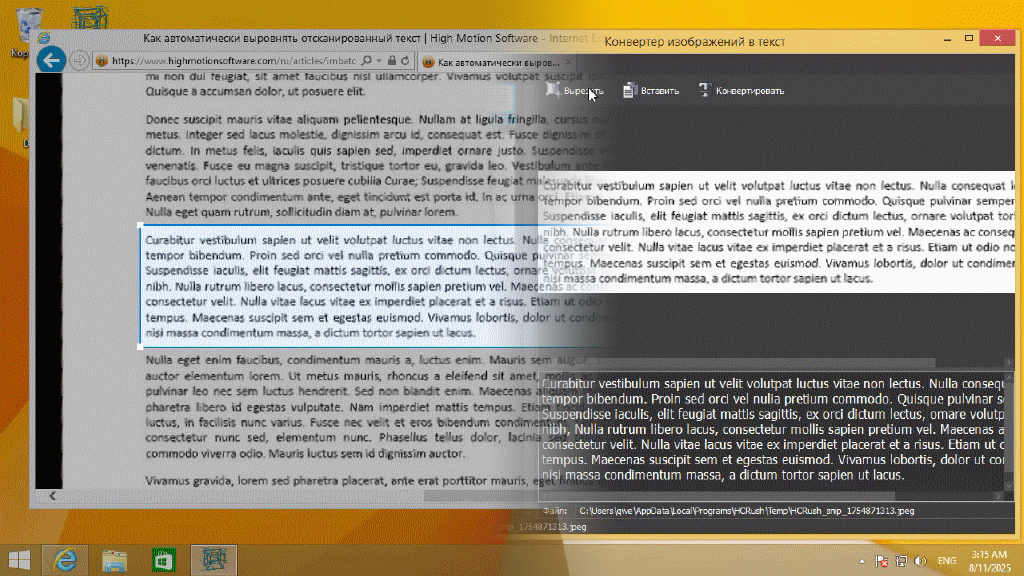
Task: Show hidden tray icons arrow
Action: (x=862, y=561)
